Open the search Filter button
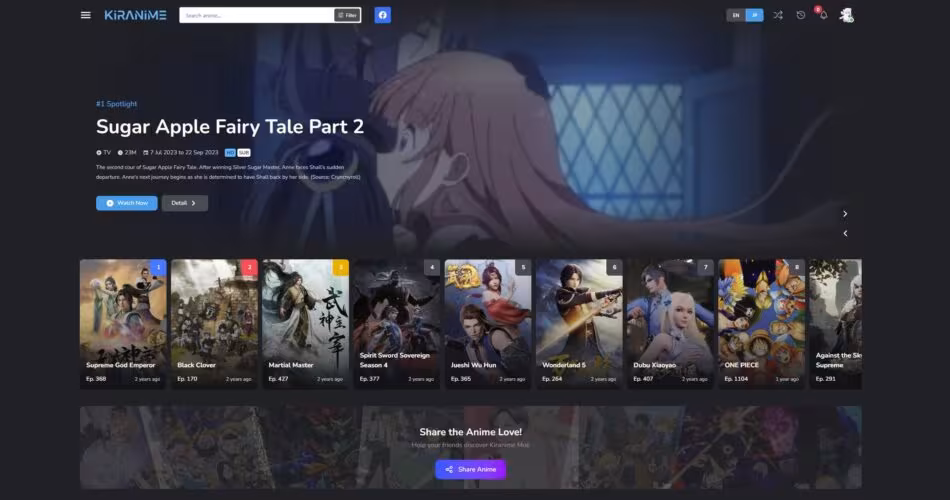The height and width of the screenshot is (500, 950). 347,15
